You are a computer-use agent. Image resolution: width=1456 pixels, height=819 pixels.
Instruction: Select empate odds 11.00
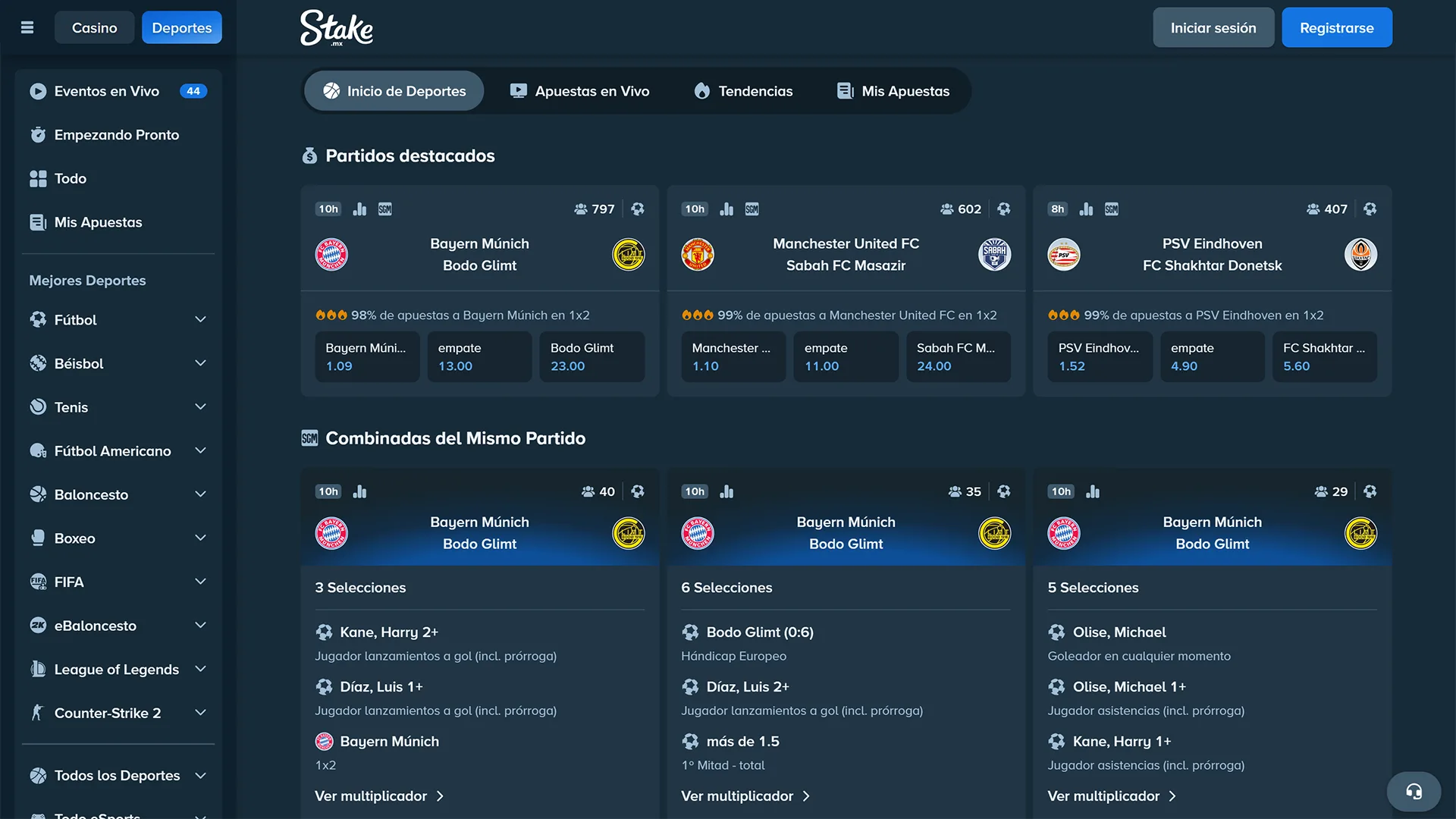(846, 356)
